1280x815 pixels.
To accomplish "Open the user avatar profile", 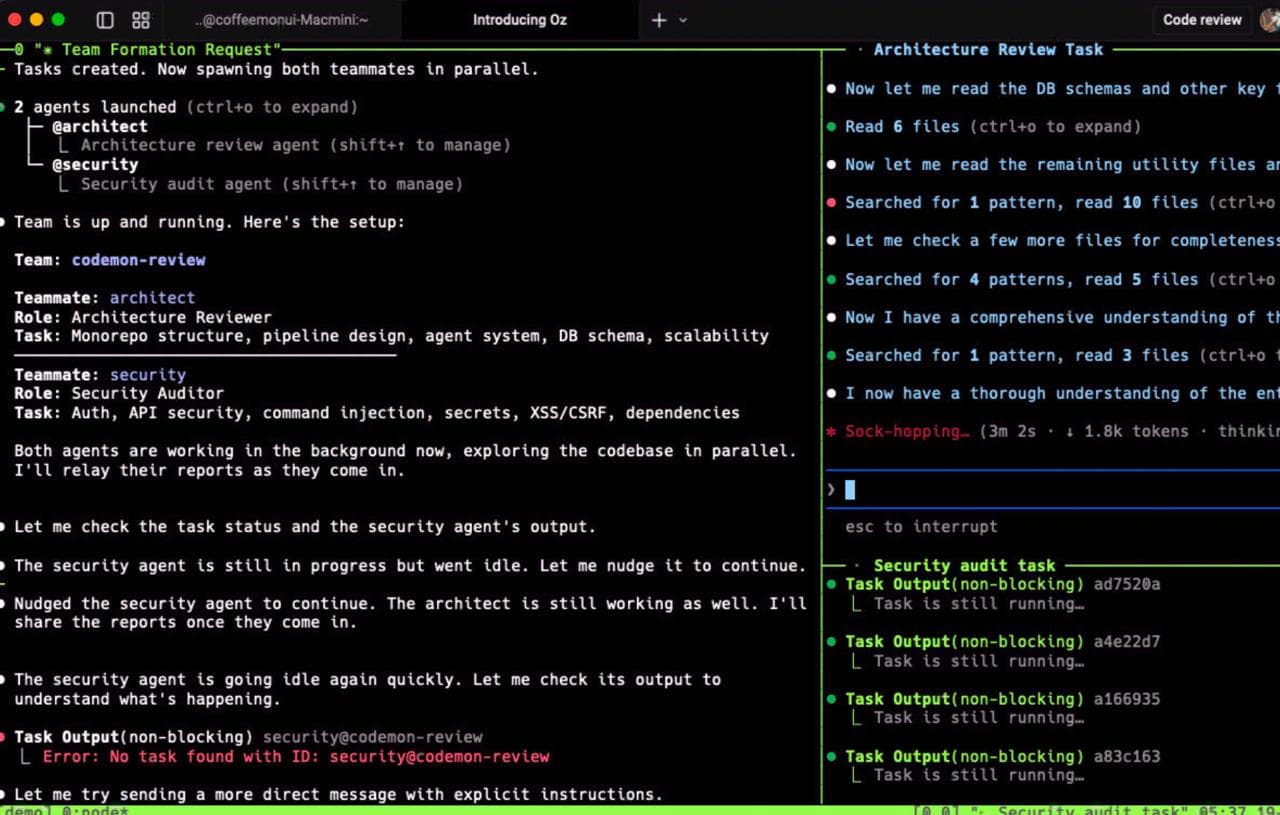I will pos(1269,20).
